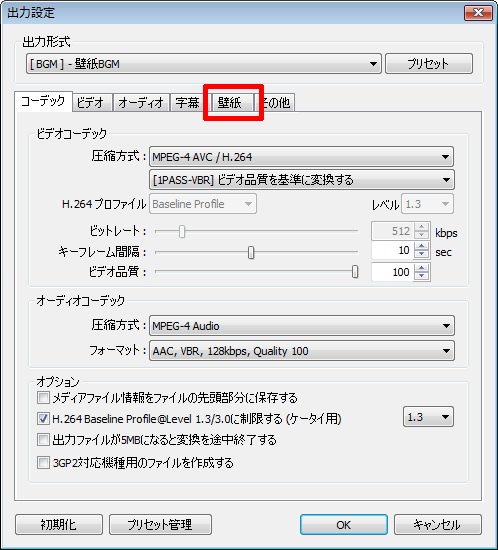498x550 pixels.
Task: Increase the keyframe interval spinner value
Action: (x=421, y=247)
